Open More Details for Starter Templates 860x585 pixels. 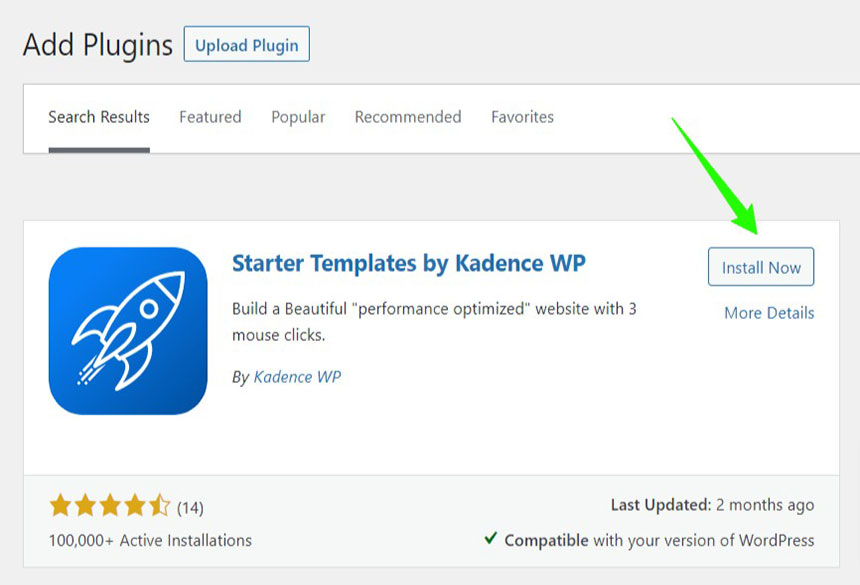[769, 313]
